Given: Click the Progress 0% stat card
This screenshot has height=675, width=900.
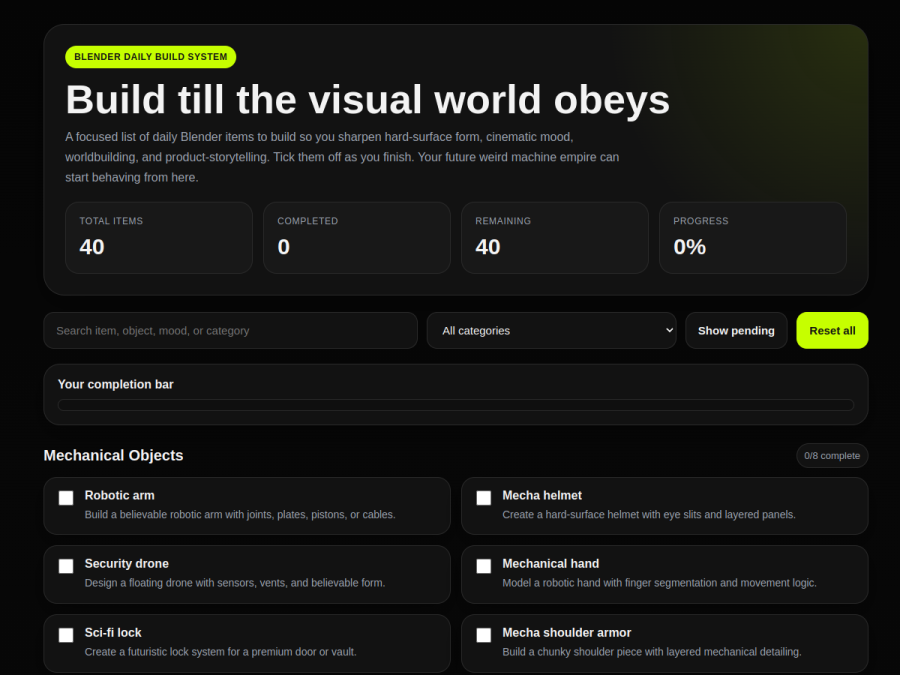Looking at the screenshot, I should coord(753,238).
